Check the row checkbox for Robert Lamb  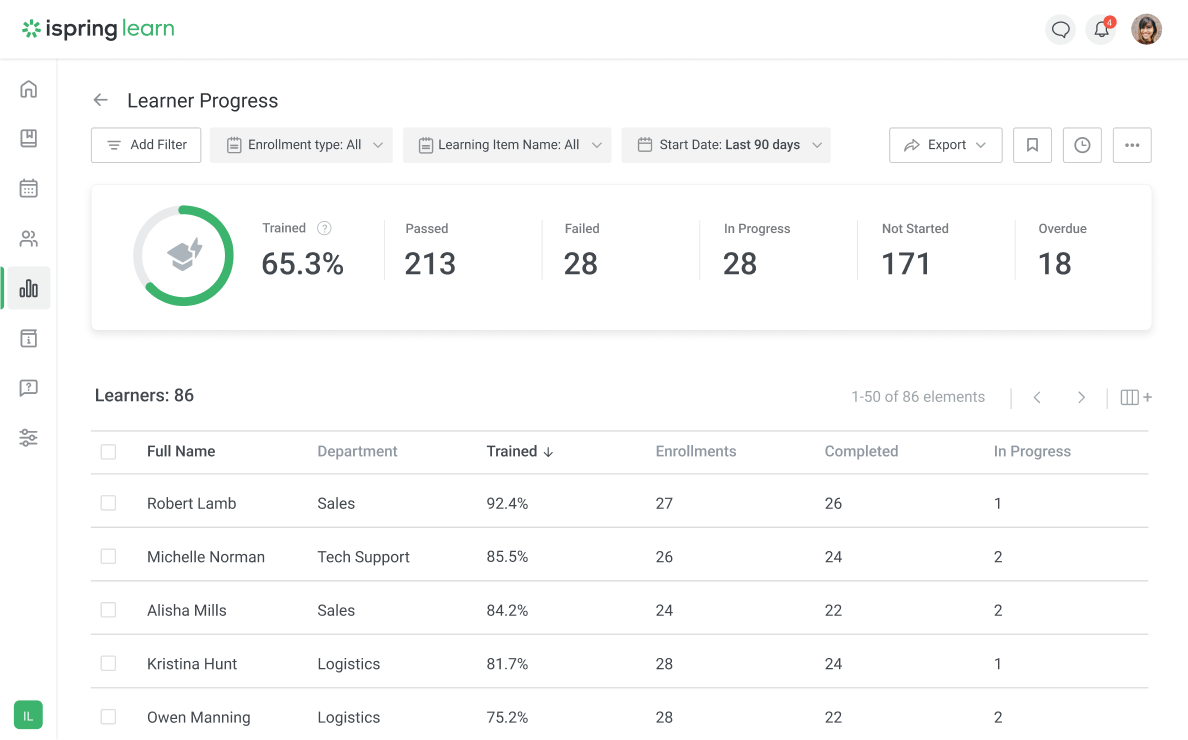tap(108, 503)
